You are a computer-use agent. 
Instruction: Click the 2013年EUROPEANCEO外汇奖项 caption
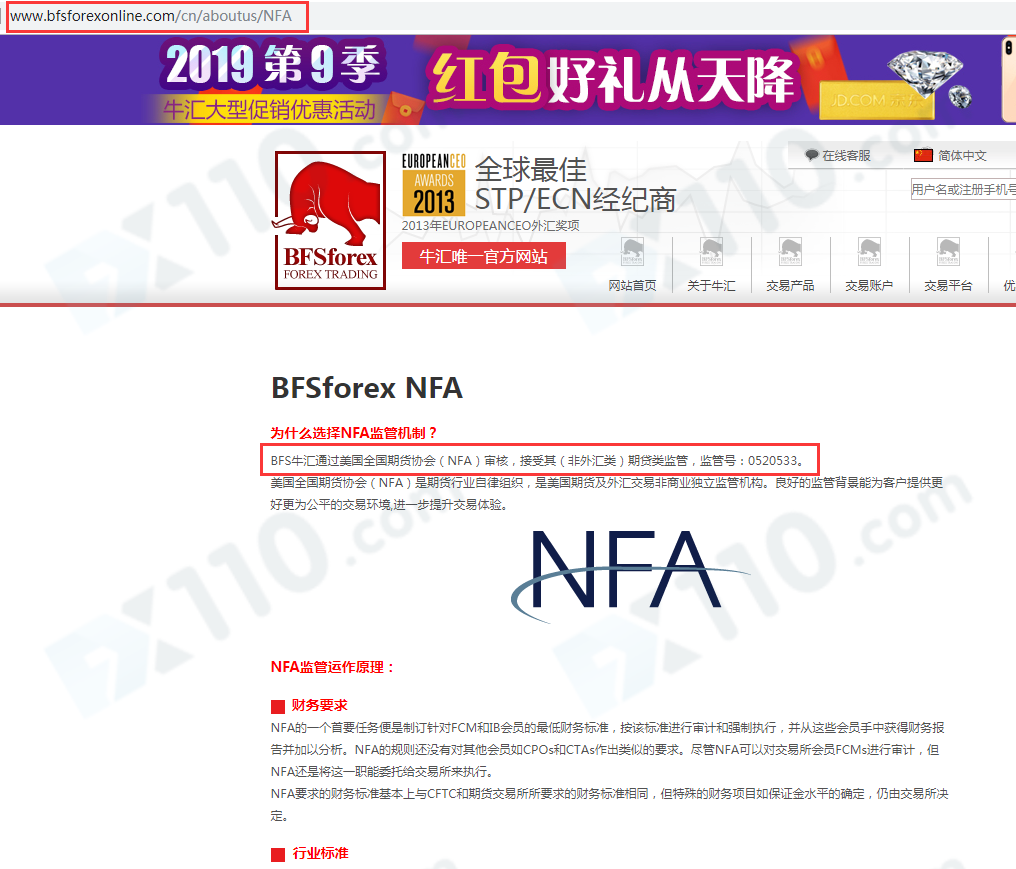[491, 226]
